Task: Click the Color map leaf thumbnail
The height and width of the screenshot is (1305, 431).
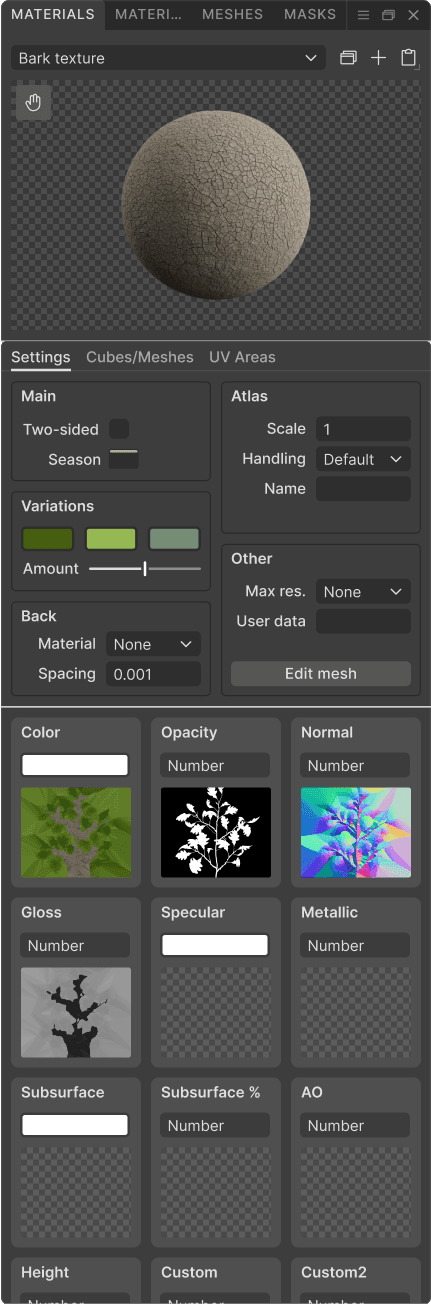Action: (x=76, y=832)
